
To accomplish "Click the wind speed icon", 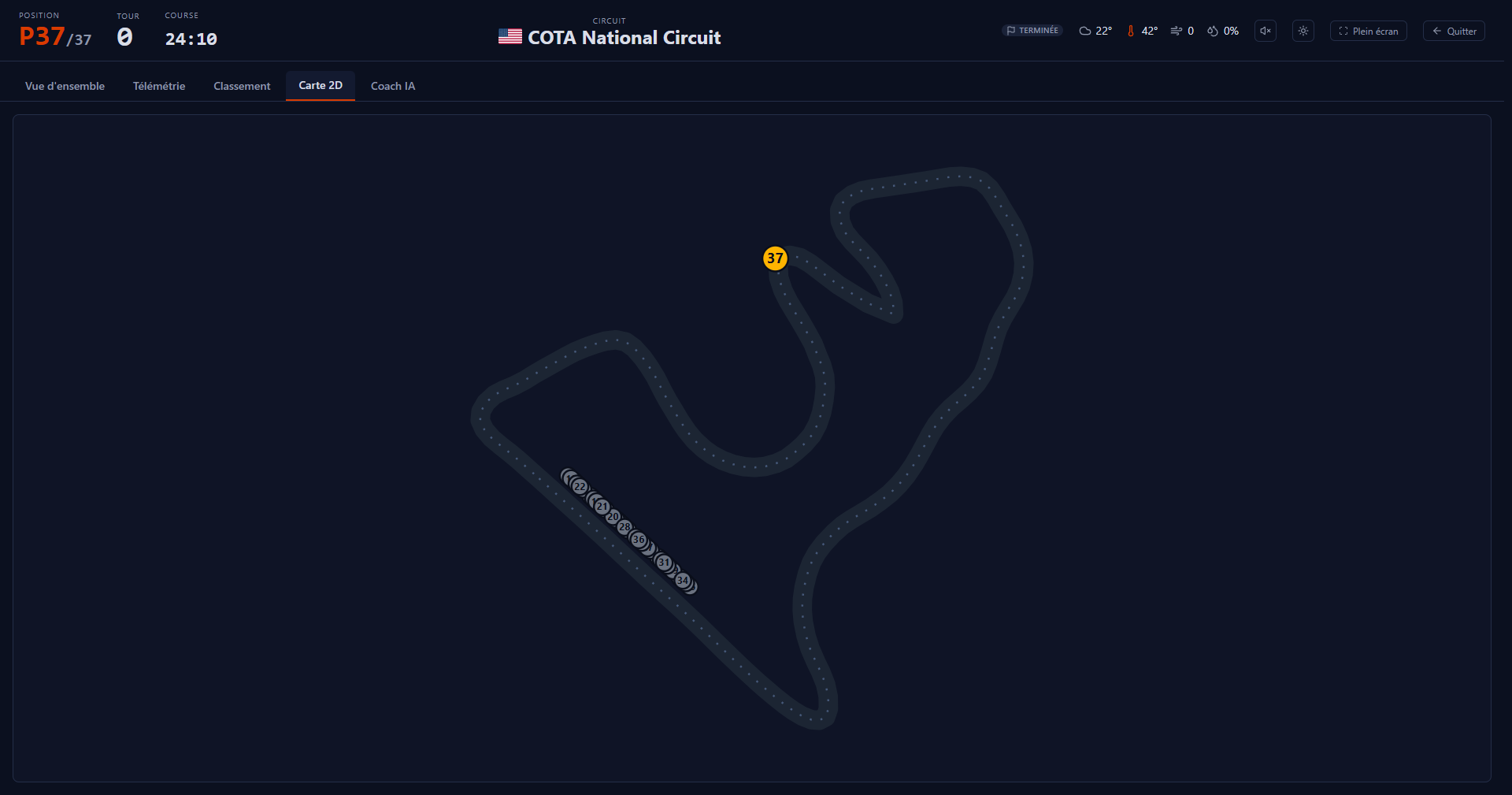I will (x=1176, y=31).
